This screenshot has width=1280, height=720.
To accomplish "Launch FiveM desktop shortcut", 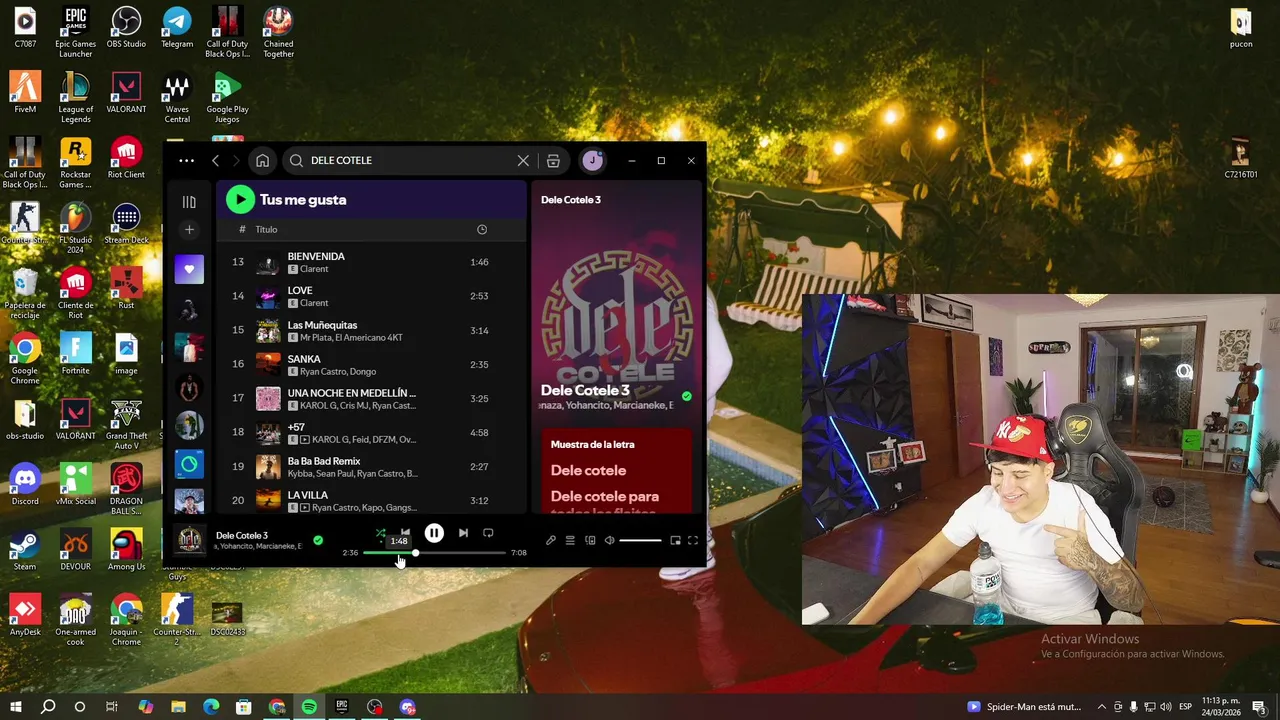I will (x=25, y=92).
